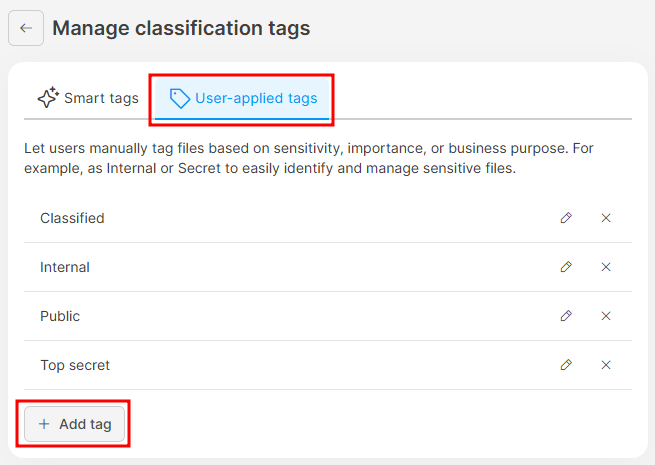Edit the Top secret tag
The height and width of the screenshot is (465, 655).
566,365
